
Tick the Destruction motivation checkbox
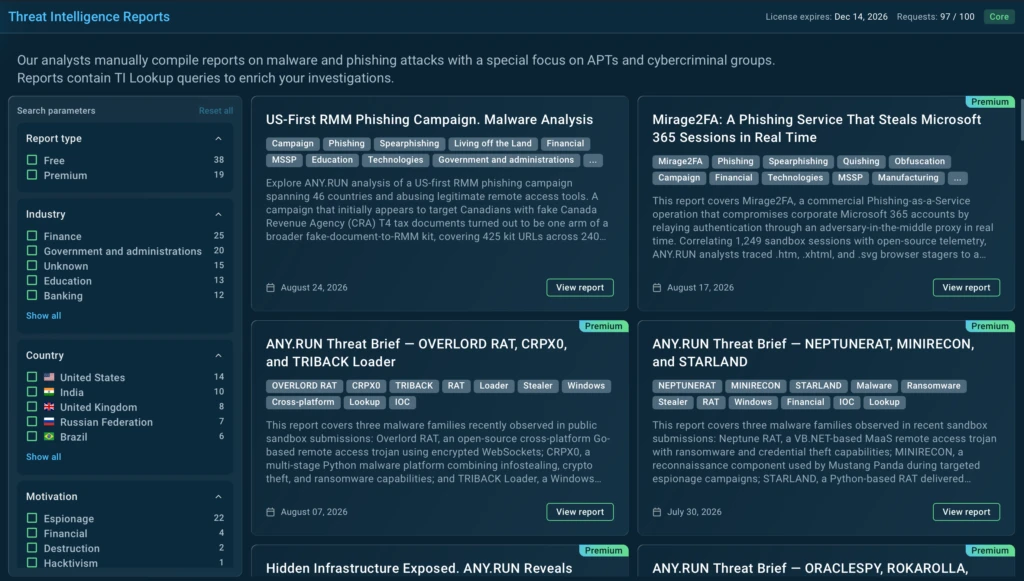point(31,548)
